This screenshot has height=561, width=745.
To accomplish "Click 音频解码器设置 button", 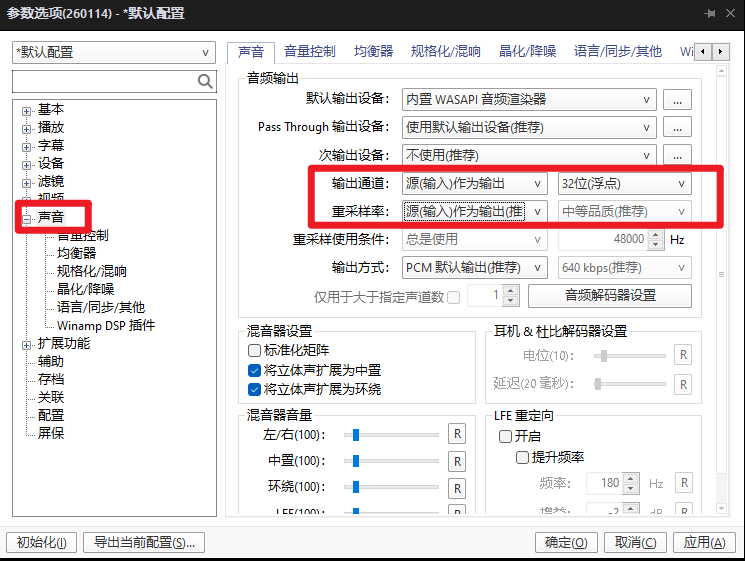I will [x=610, y=295].
